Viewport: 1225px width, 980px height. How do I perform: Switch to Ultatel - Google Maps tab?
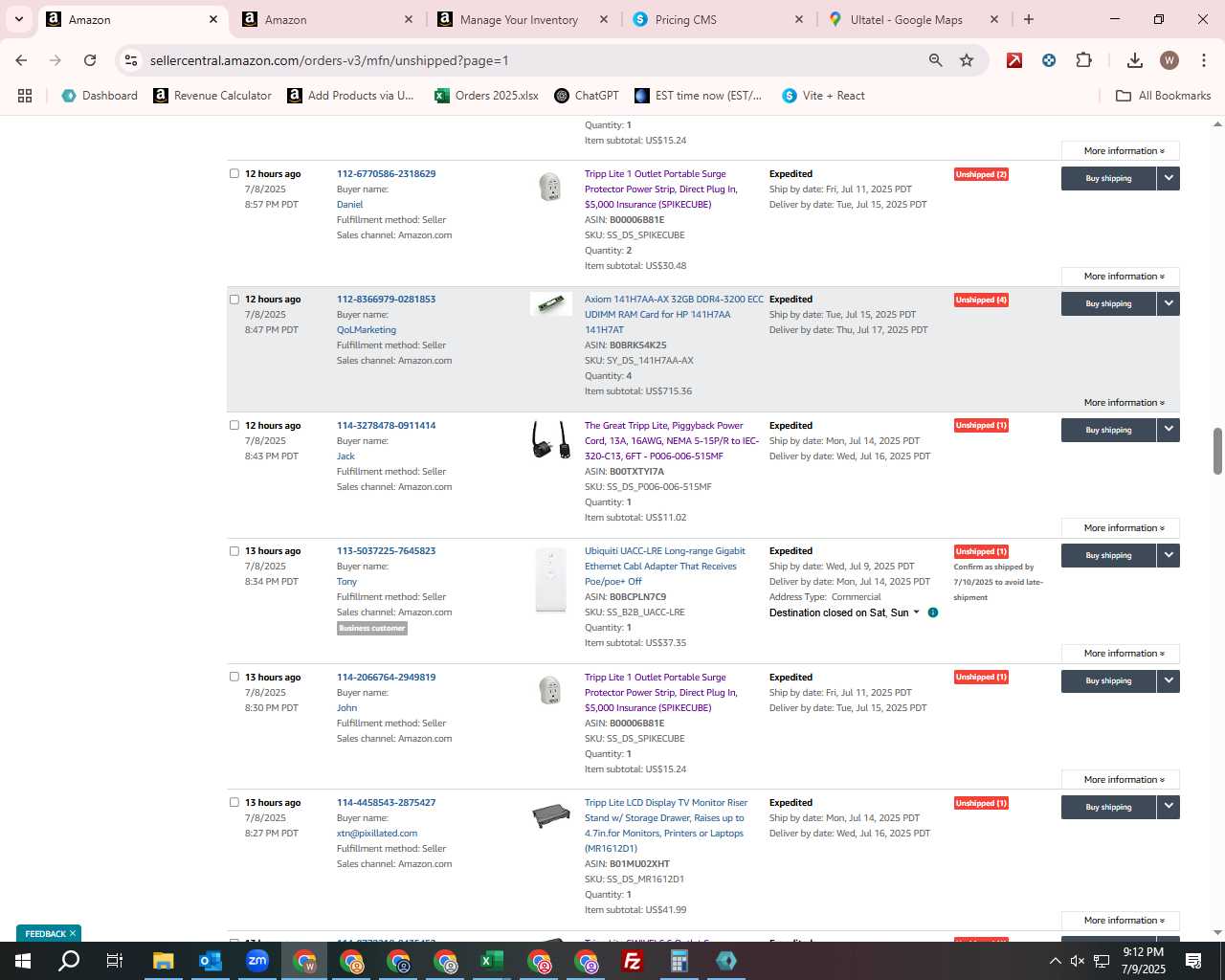913,19
